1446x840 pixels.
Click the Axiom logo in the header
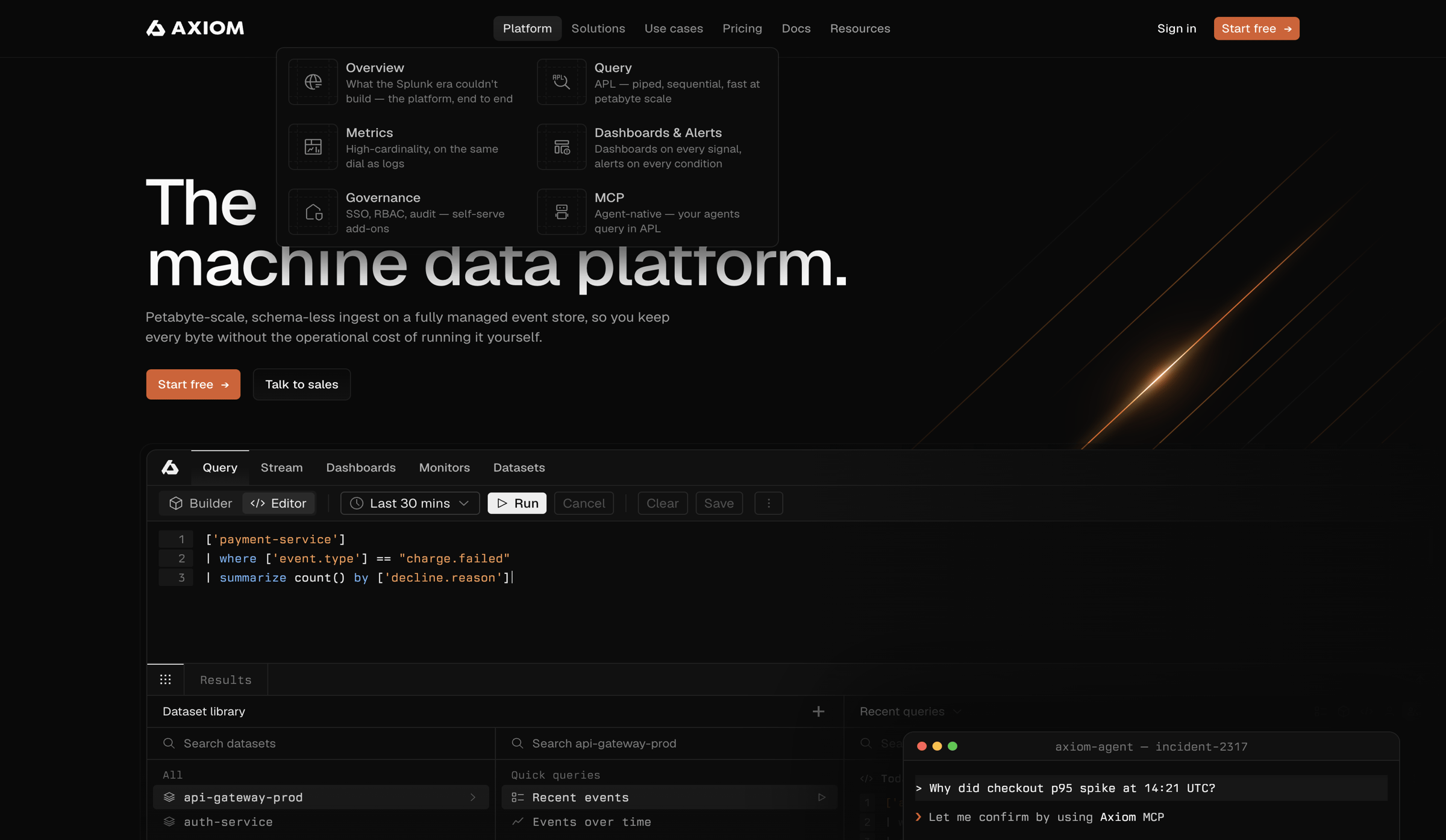point(195,28)
